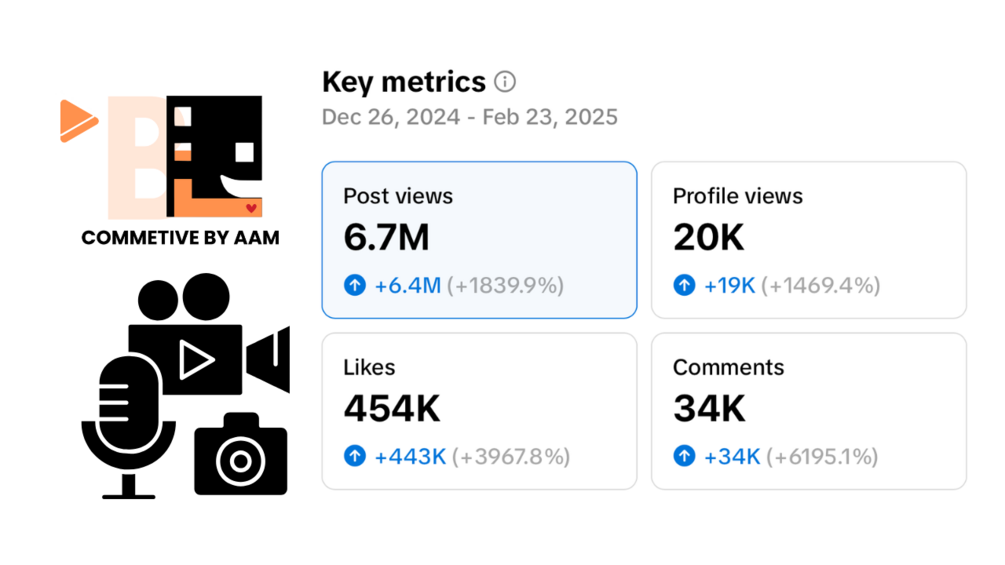Click the black photo camera icon

pyautogui.click(x=240, y=455)
